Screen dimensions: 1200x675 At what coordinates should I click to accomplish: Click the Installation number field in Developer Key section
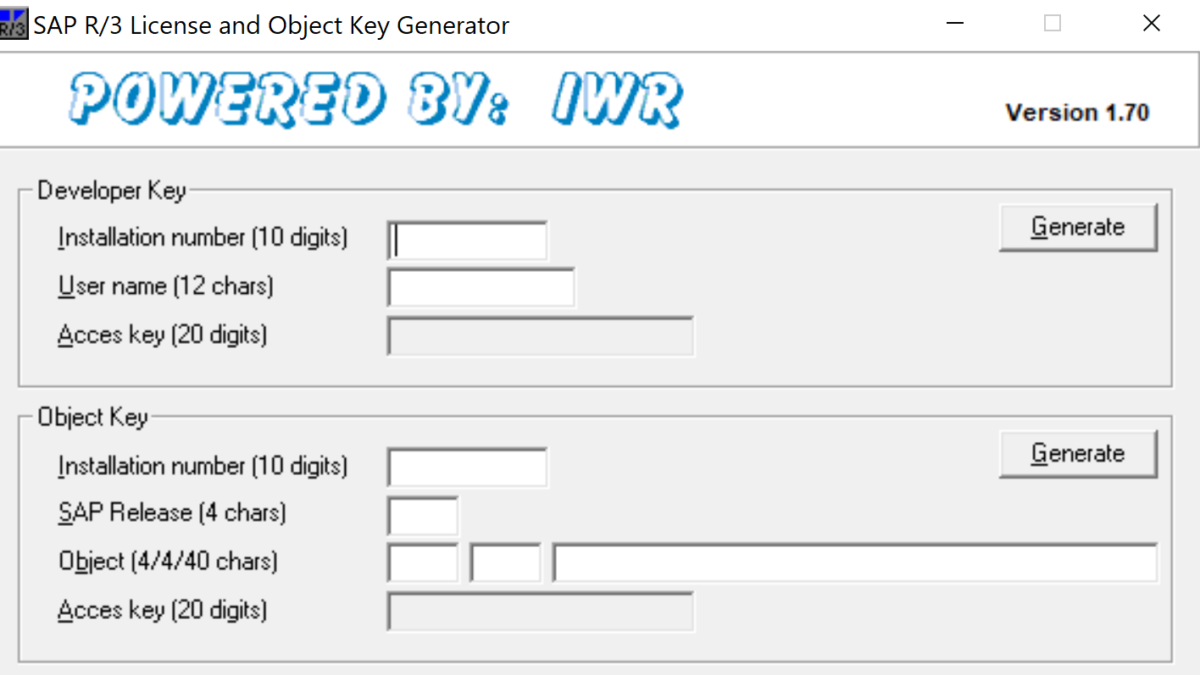466,240
